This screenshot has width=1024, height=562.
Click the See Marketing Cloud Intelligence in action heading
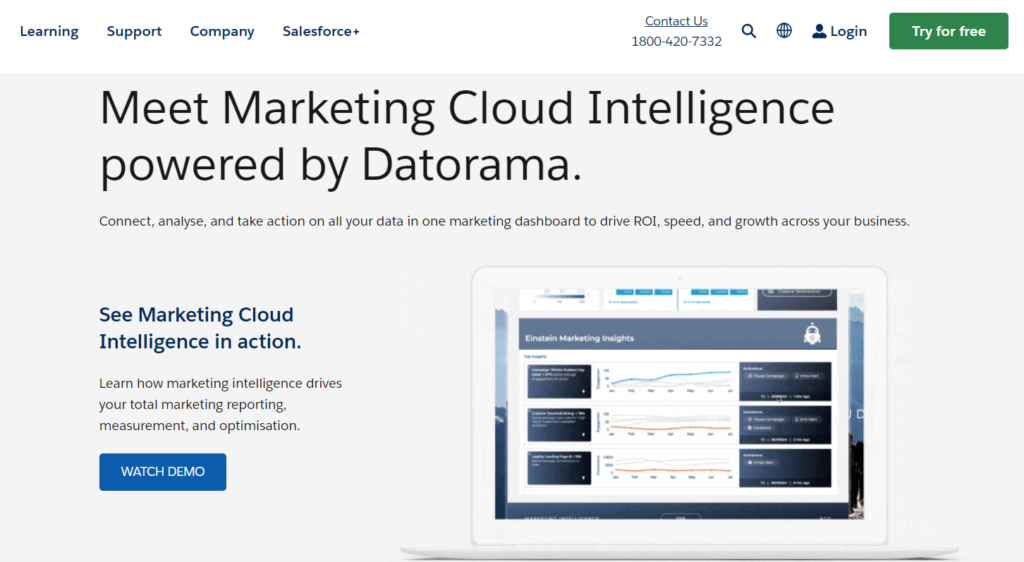point(200,328)
